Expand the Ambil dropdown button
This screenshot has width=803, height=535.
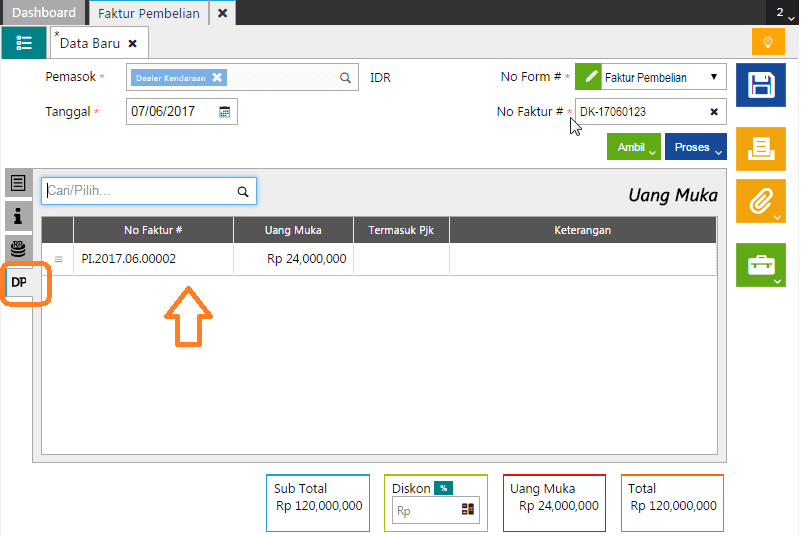tap(634, 147)
